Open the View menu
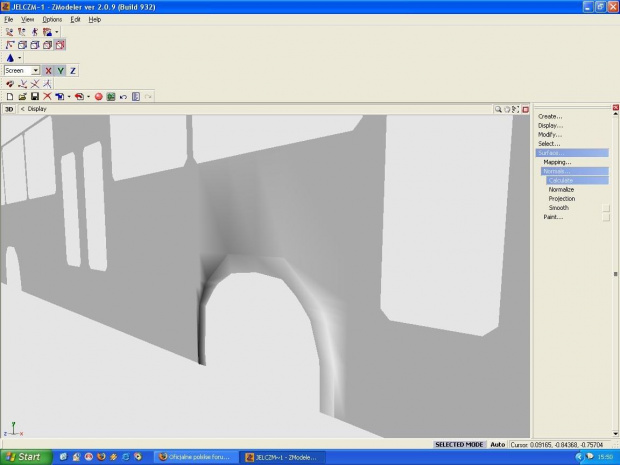This screenshot has width=620, height=465. tap(27, 19)
